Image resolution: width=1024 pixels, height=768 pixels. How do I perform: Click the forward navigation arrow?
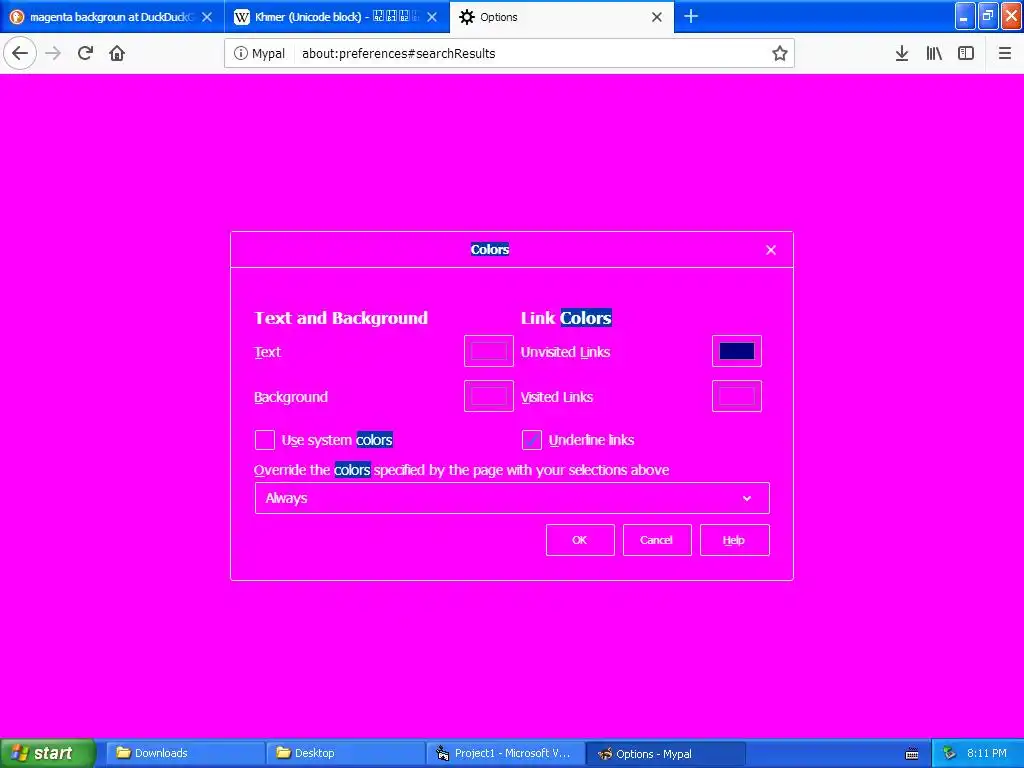click(x=53, y=53)
